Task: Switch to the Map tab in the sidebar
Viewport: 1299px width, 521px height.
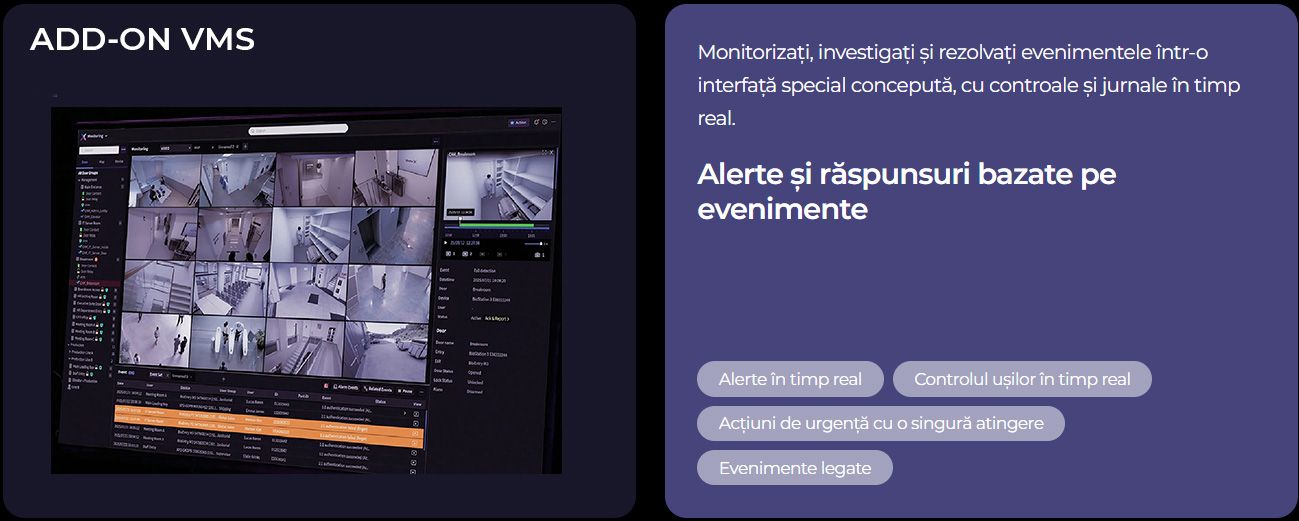Action: tap(102, 161)
